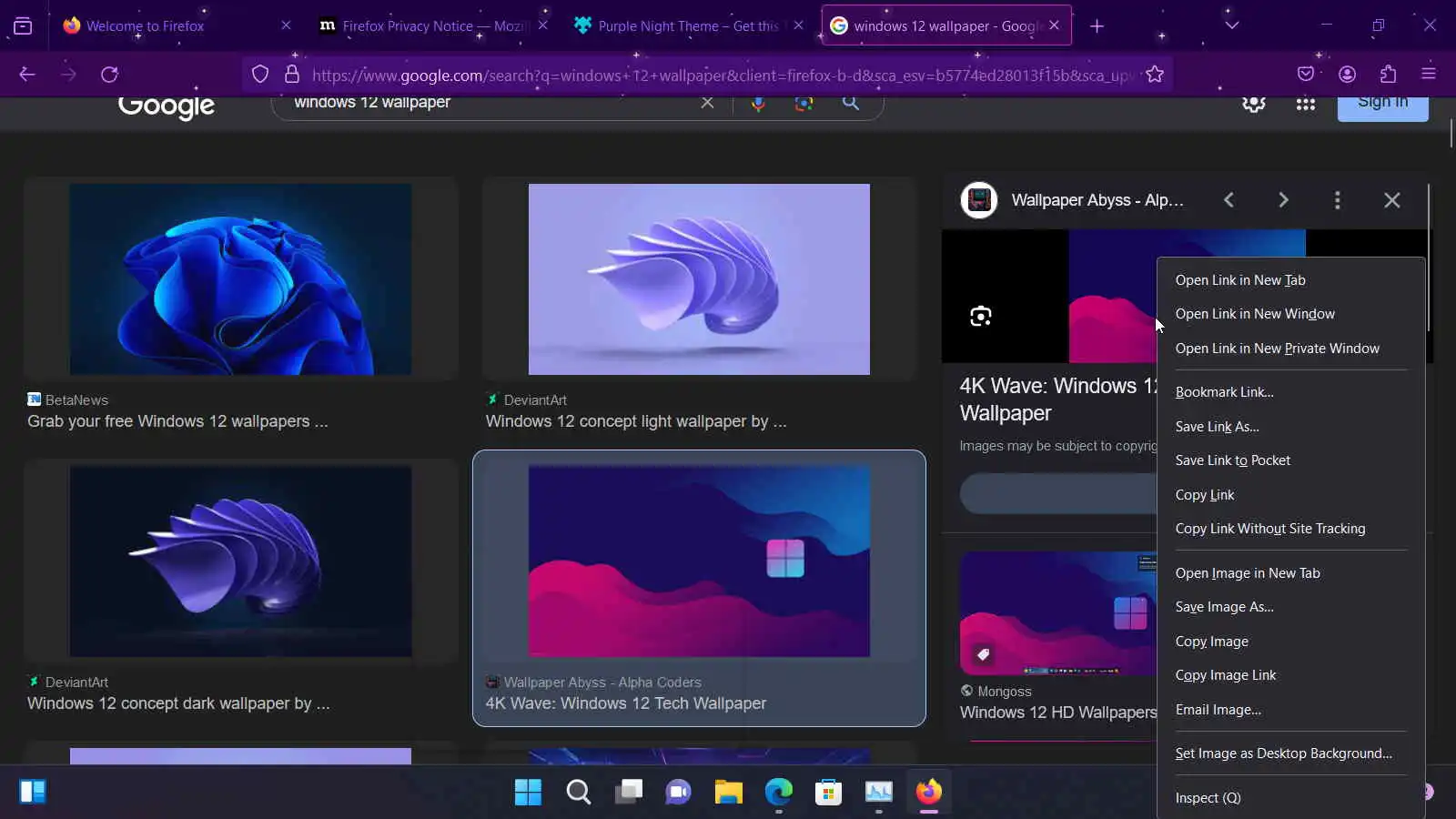This screenshot has height=819, width=1456.
Task: Select the blue bloom BetaNews wallpaper thumbnail
Action: (x=240, y=279)
